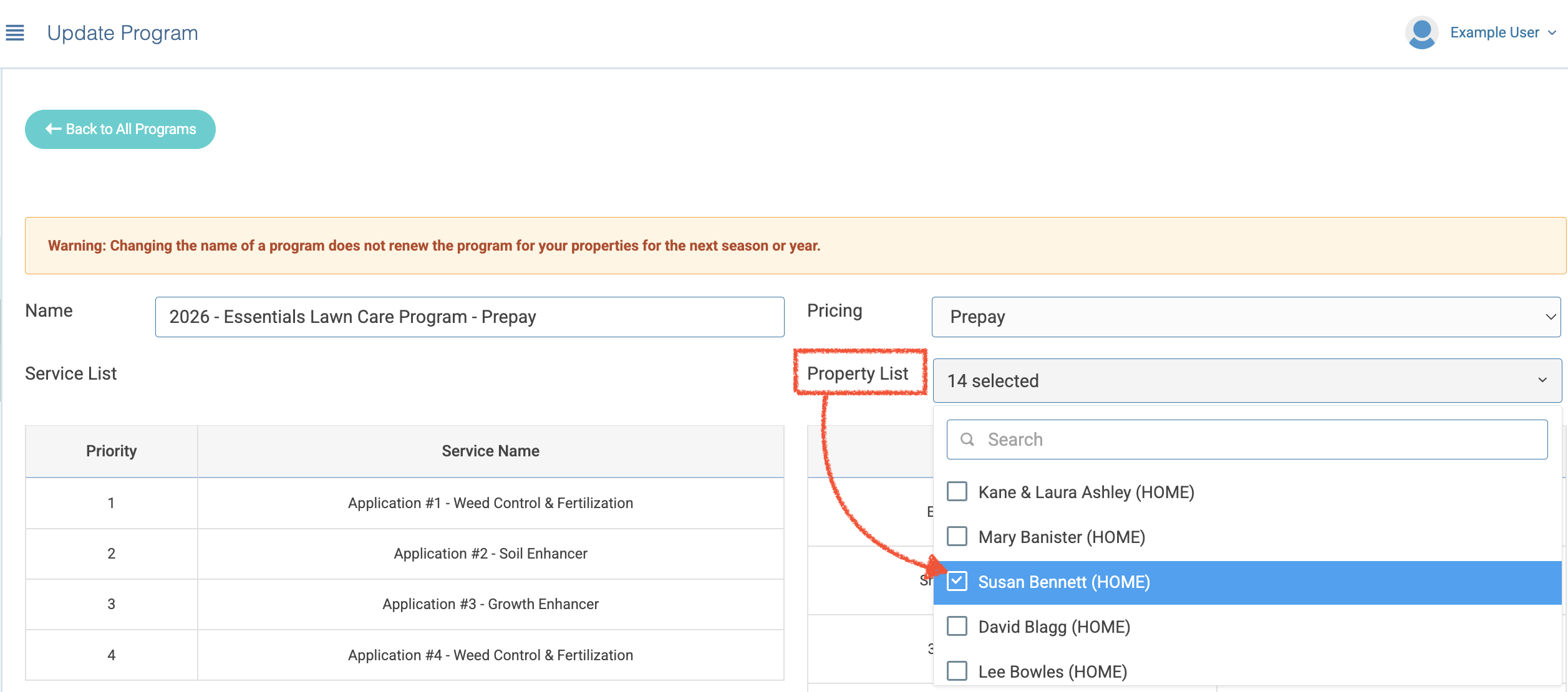Click the search magnifier icon
The image size is (1568, 692).
(967, 440)
